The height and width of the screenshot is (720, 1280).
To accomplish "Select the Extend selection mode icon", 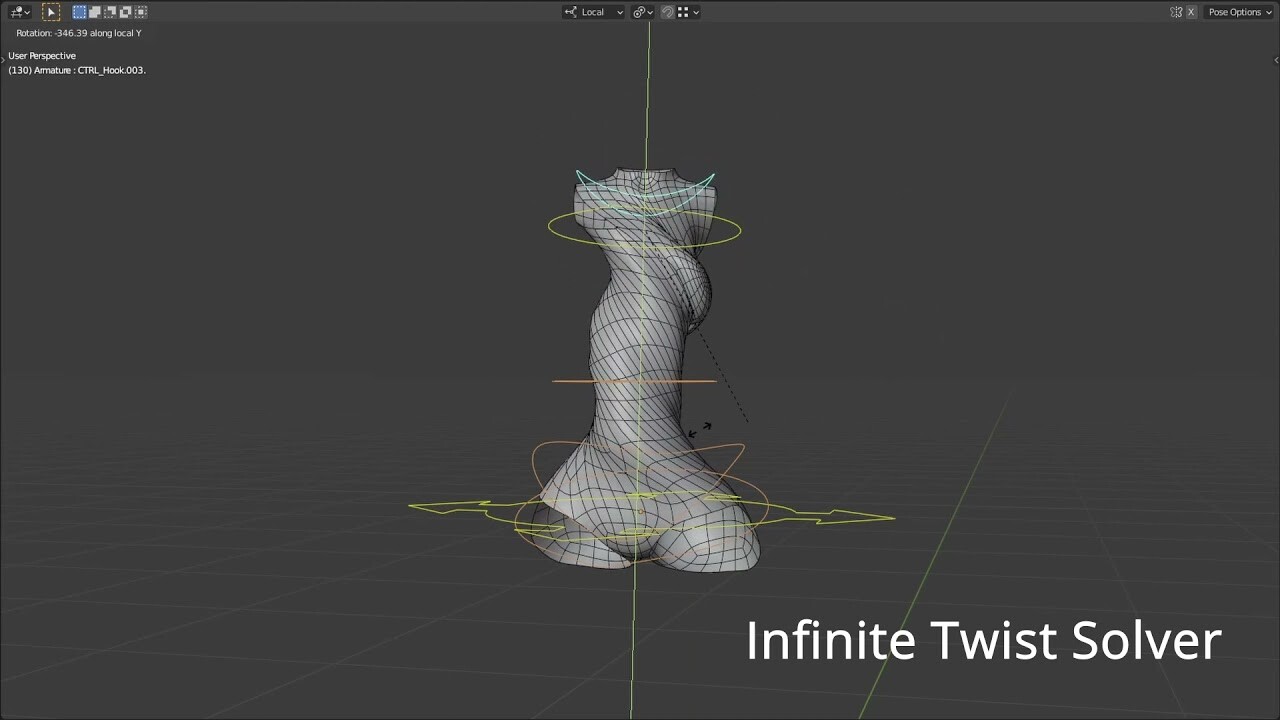I will 94,12.
